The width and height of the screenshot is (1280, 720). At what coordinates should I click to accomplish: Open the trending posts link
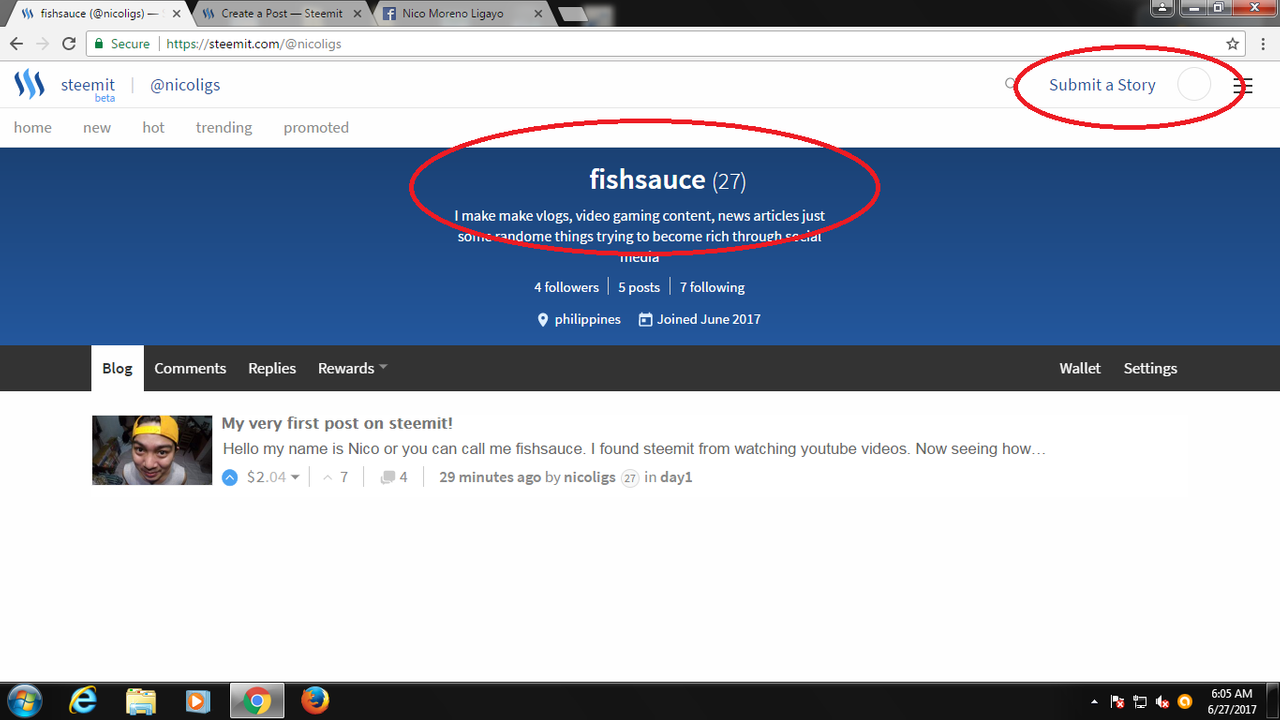(x=224, y=127)
